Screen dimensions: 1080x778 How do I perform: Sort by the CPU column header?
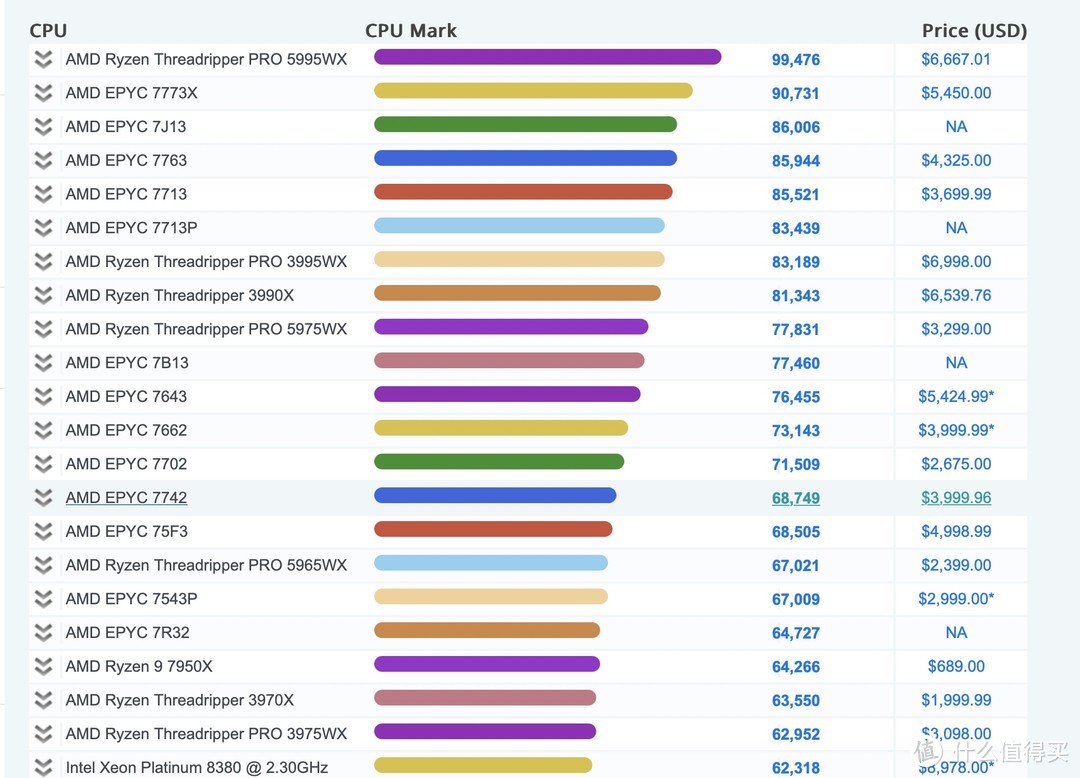pyautogui.click(x=48, y=30)
